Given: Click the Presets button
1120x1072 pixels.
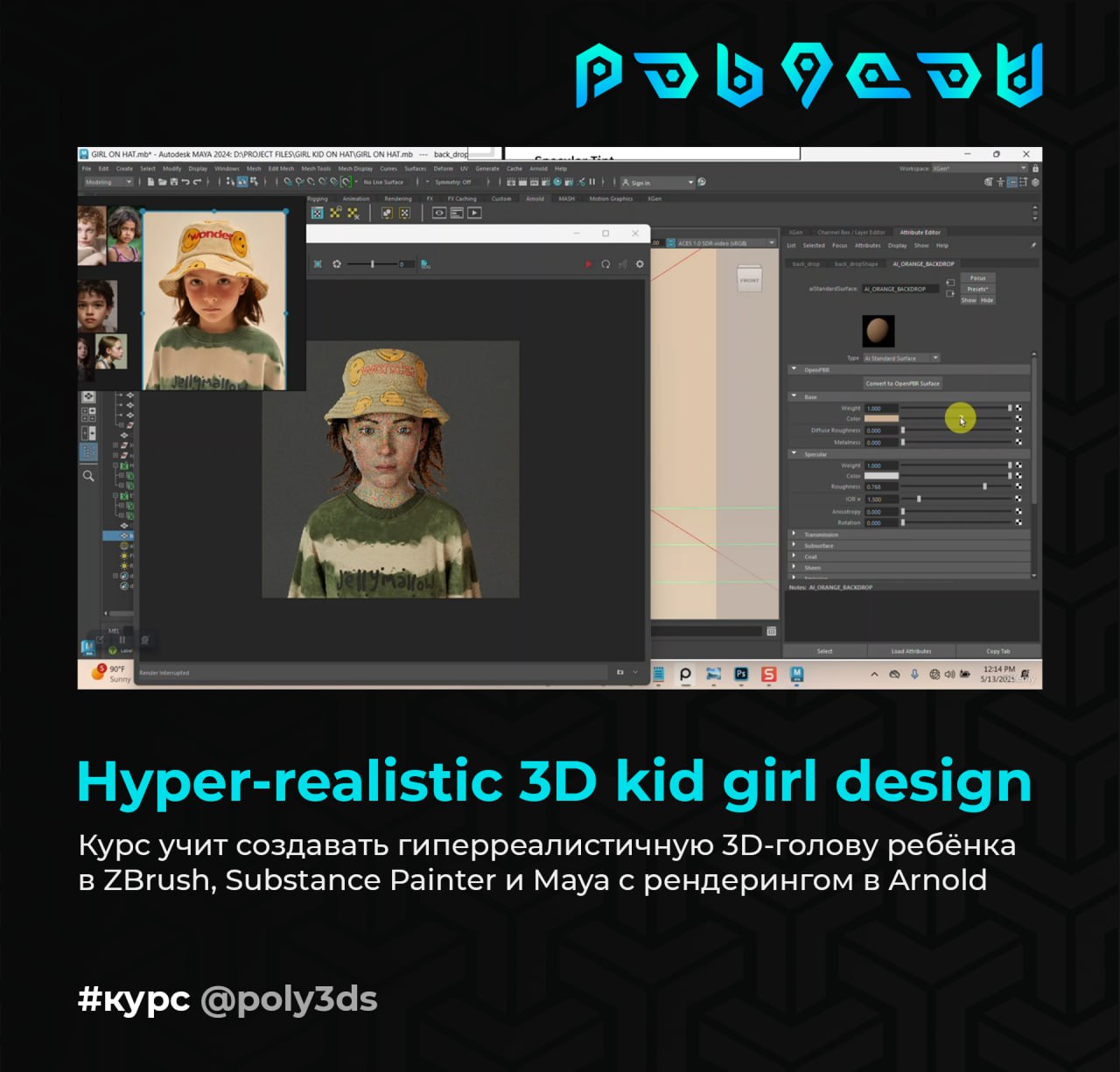Looking at the screenshot, I should 977,289.
